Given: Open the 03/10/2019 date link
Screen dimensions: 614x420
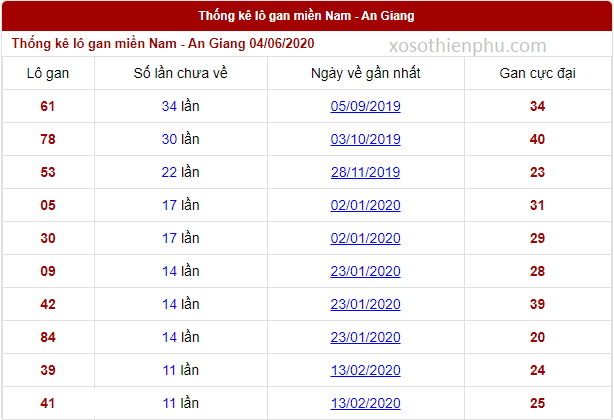Looking at the screenshot, I should point(365,139).
